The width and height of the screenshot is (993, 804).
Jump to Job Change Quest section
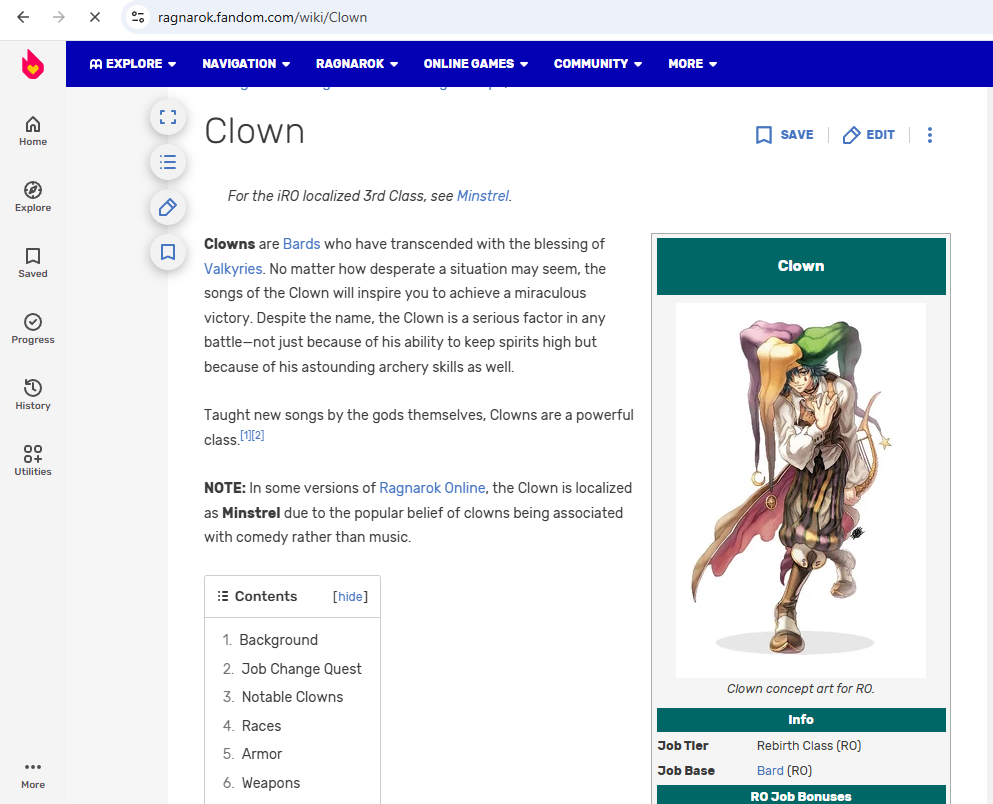point(301,669)
